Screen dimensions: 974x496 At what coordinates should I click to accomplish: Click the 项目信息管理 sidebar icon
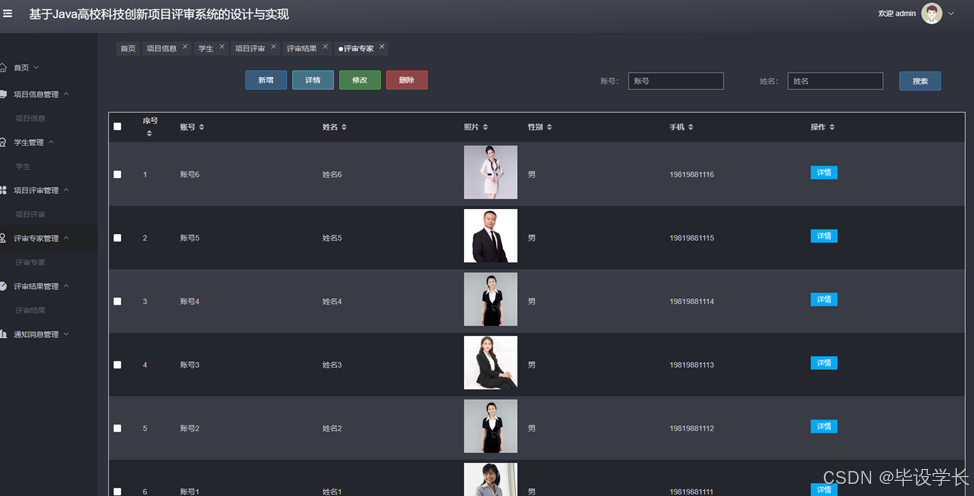(x=3, y=94)
